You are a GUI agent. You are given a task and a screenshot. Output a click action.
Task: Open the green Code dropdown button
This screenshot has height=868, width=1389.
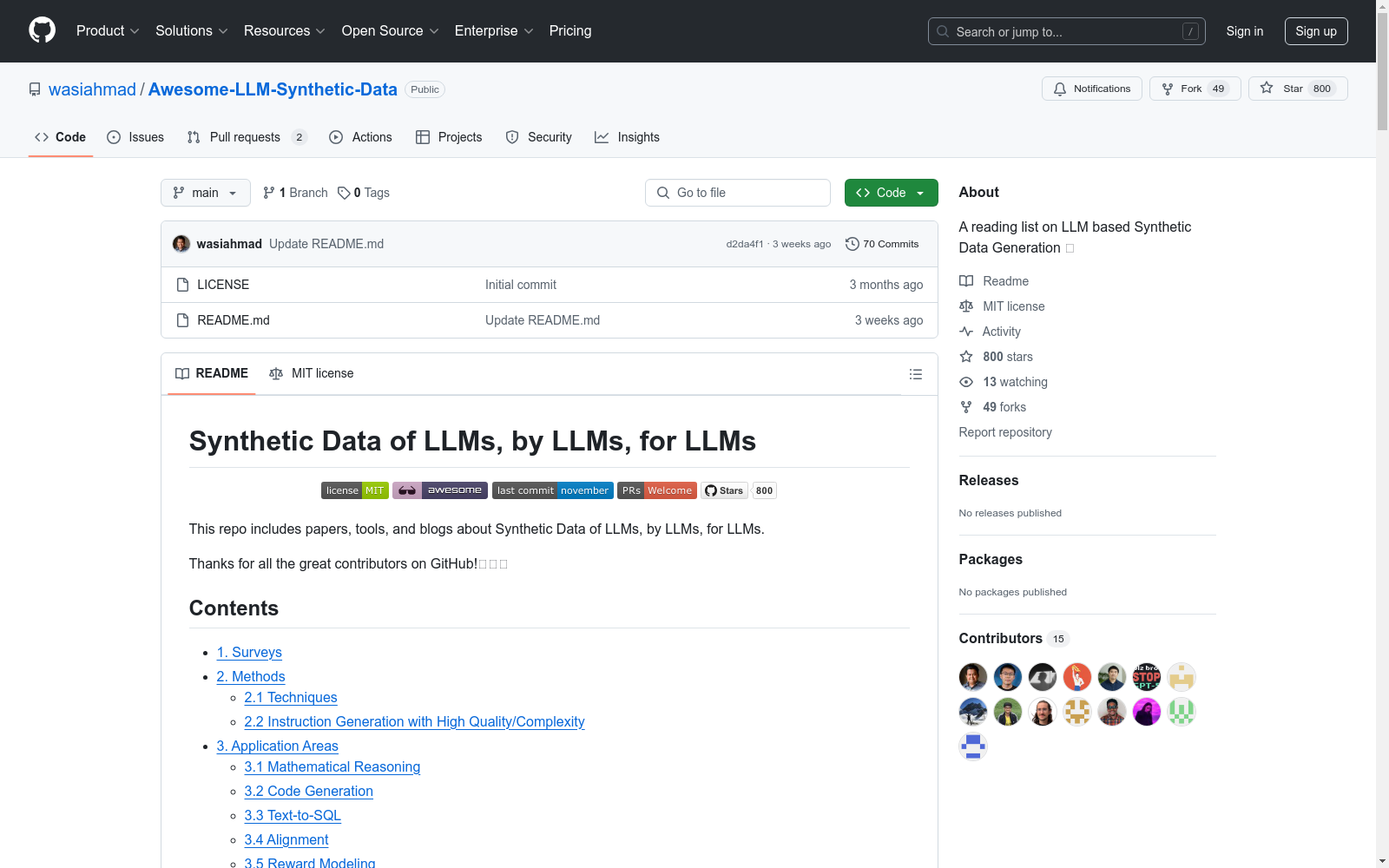tap(891, 193)
